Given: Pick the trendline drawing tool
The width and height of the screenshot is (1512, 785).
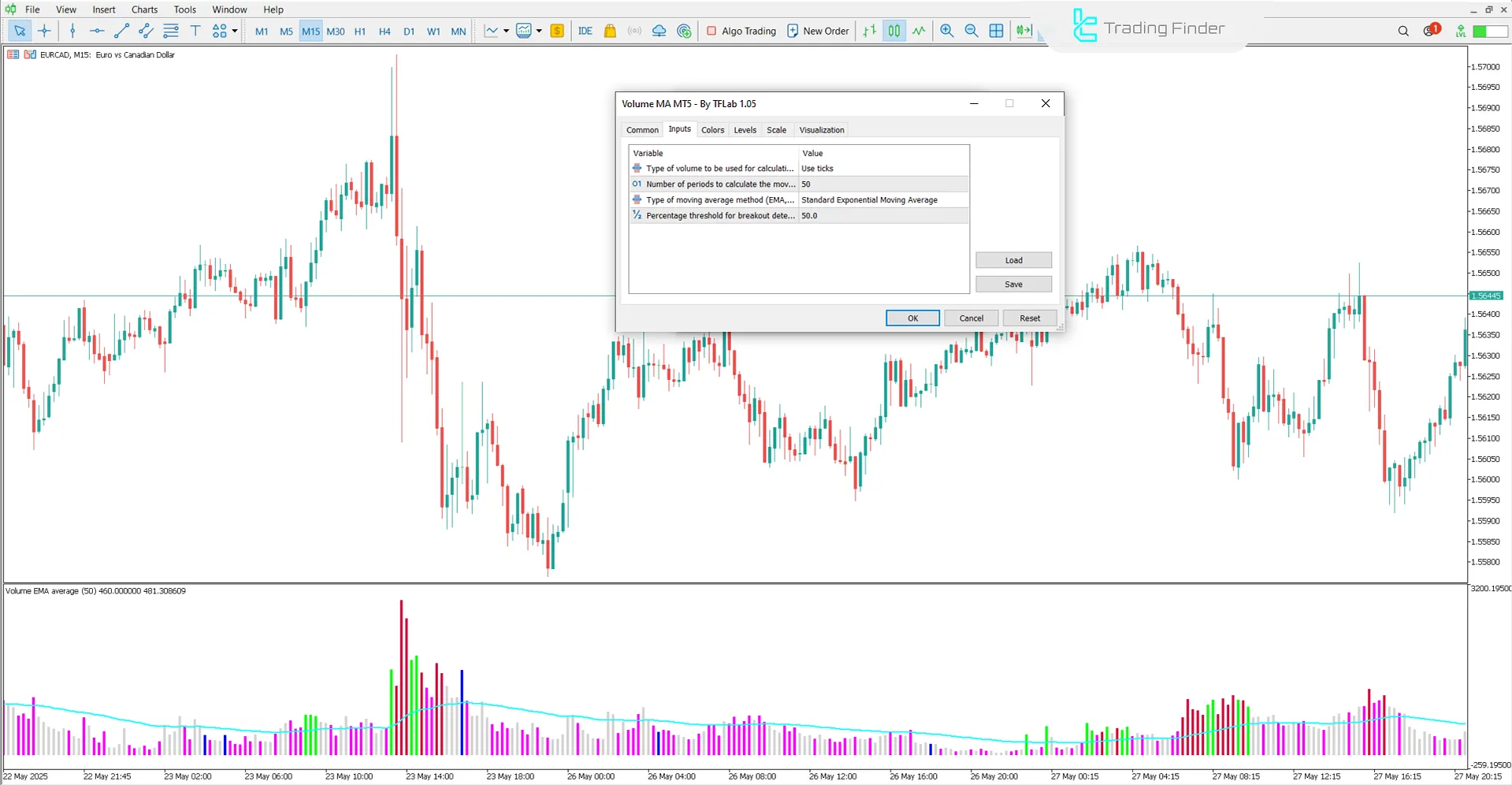Looking at the screenshot, I should tap(121, 31).
